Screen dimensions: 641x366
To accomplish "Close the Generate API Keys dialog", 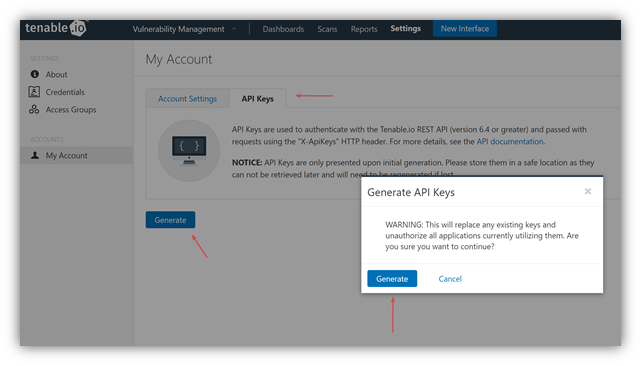I will tap(588, 191).
